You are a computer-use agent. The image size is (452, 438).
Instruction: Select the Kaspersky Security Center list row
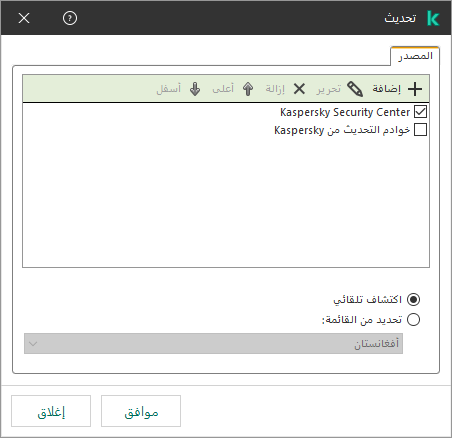click(226, 112)
